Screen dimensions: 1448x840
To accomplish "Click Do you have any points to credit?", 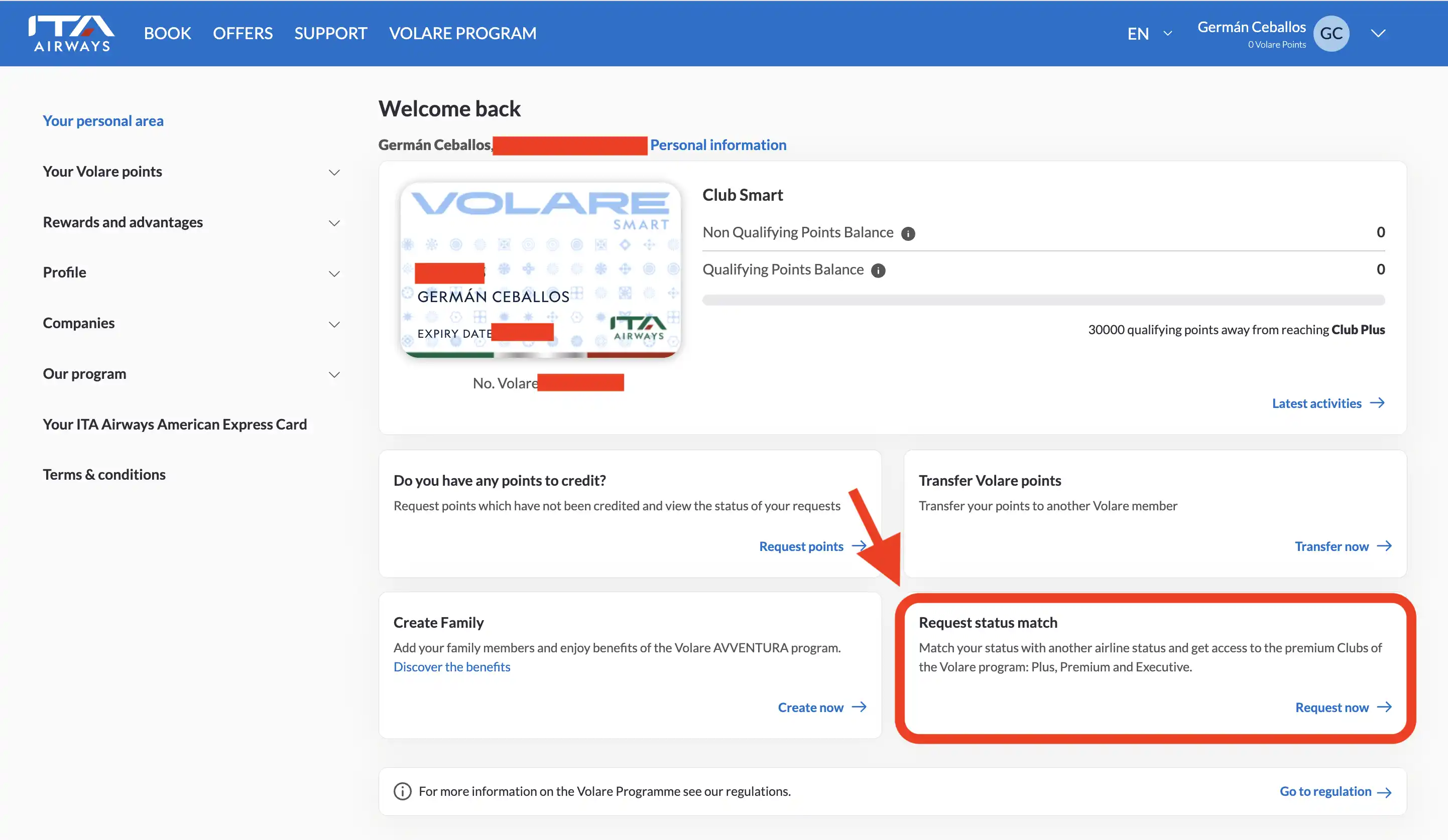I will (x=500, y=480).
